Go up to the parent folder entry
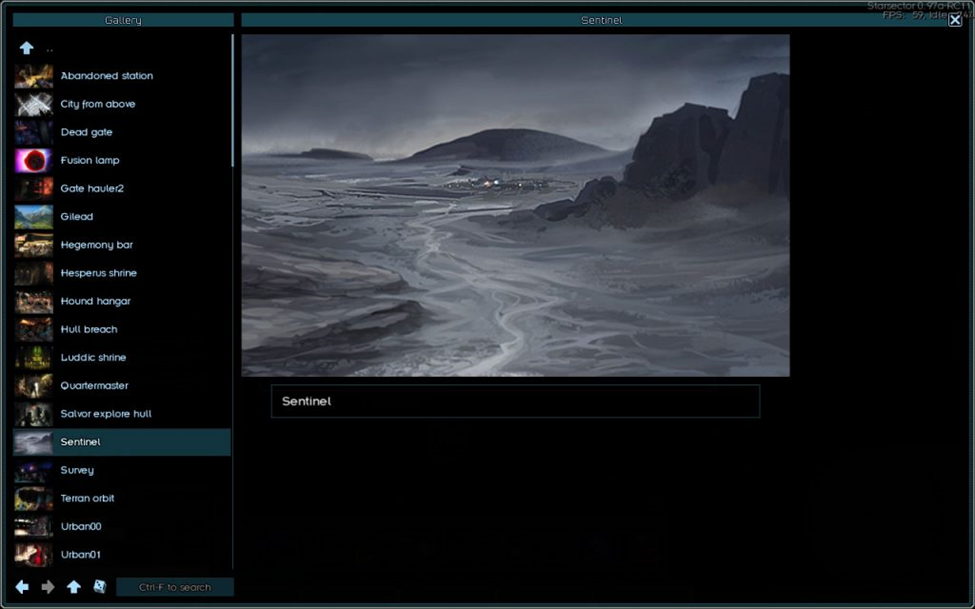 [27, 48]
